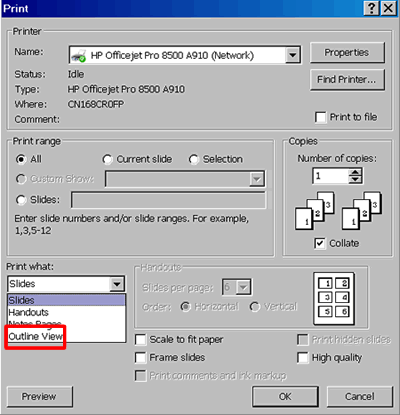Uncheck the Collate checkbox
This screenshot has height=415, width=400.
(320, 243)
